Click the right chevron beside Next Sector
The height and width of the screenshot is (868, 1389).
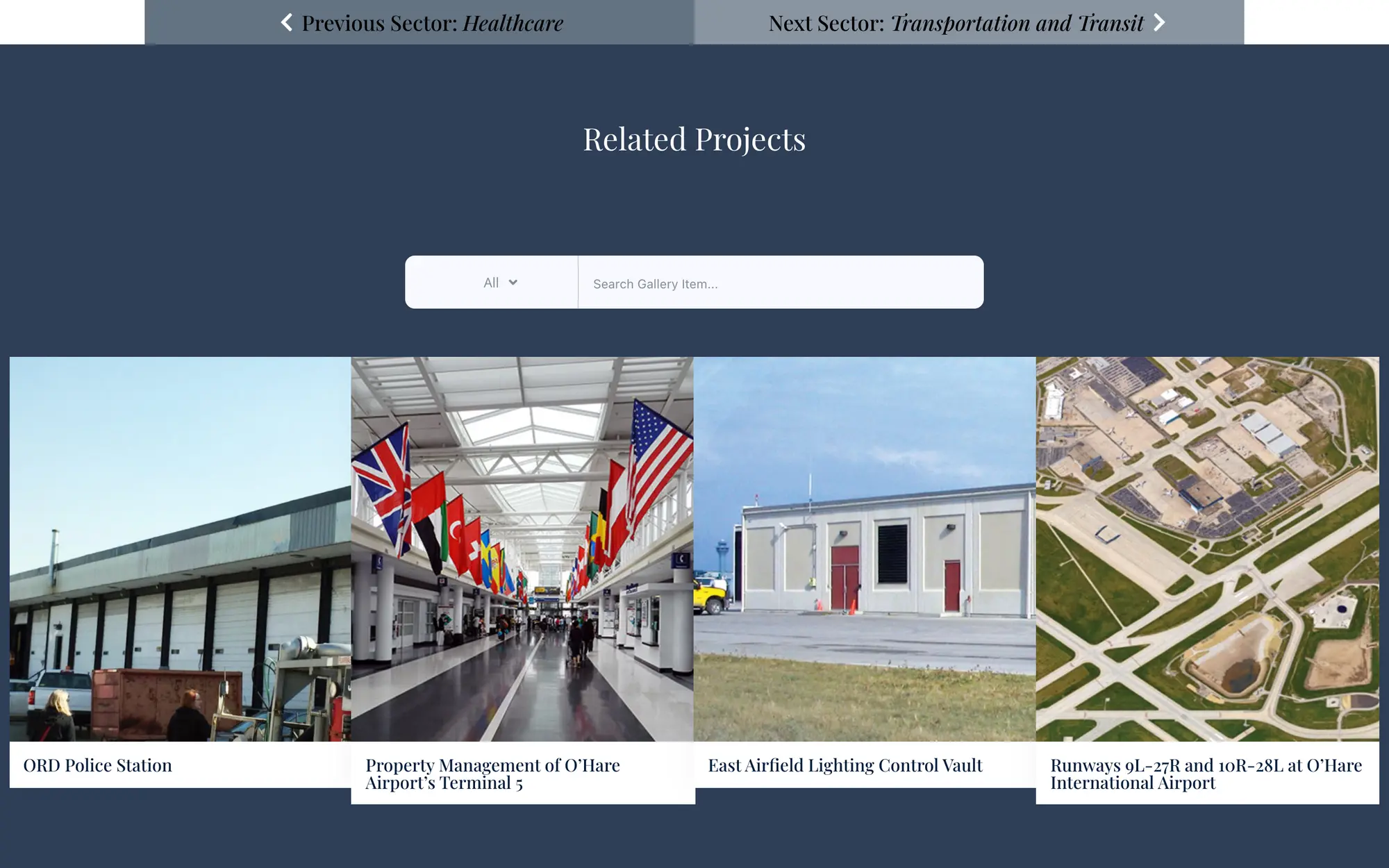tap(1159, 23)
